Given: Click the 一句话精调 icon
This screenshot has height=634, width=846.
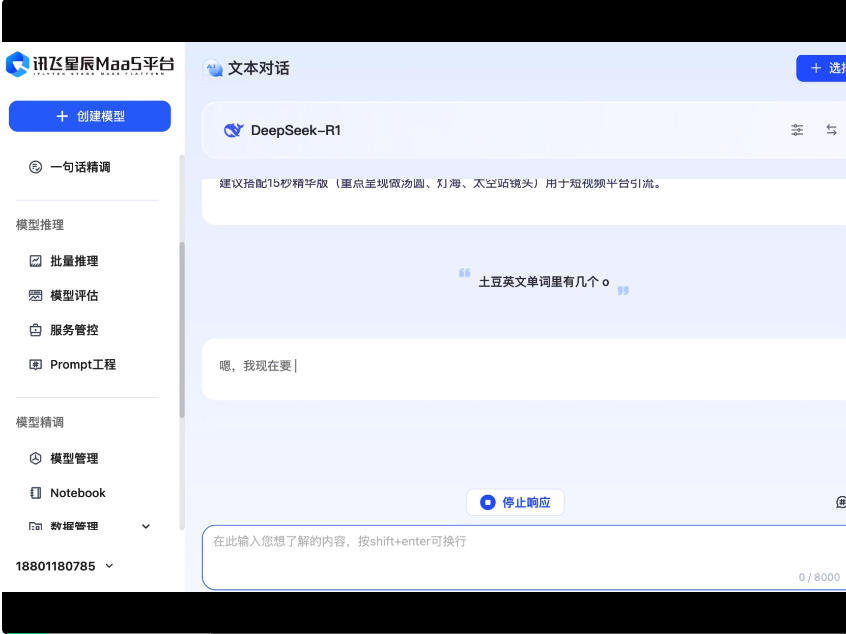Looking at the screenshot, I should coord(36,167).
